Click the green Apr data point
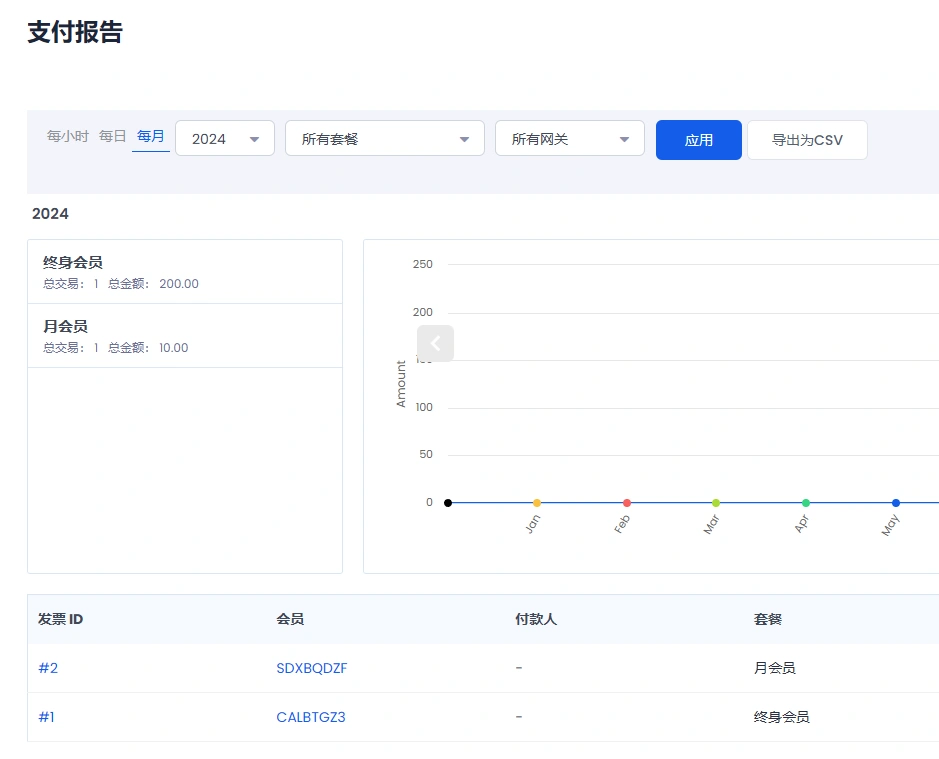Image resolution: width=939 pixels, height=759 pixels. (x=806, y=502)
